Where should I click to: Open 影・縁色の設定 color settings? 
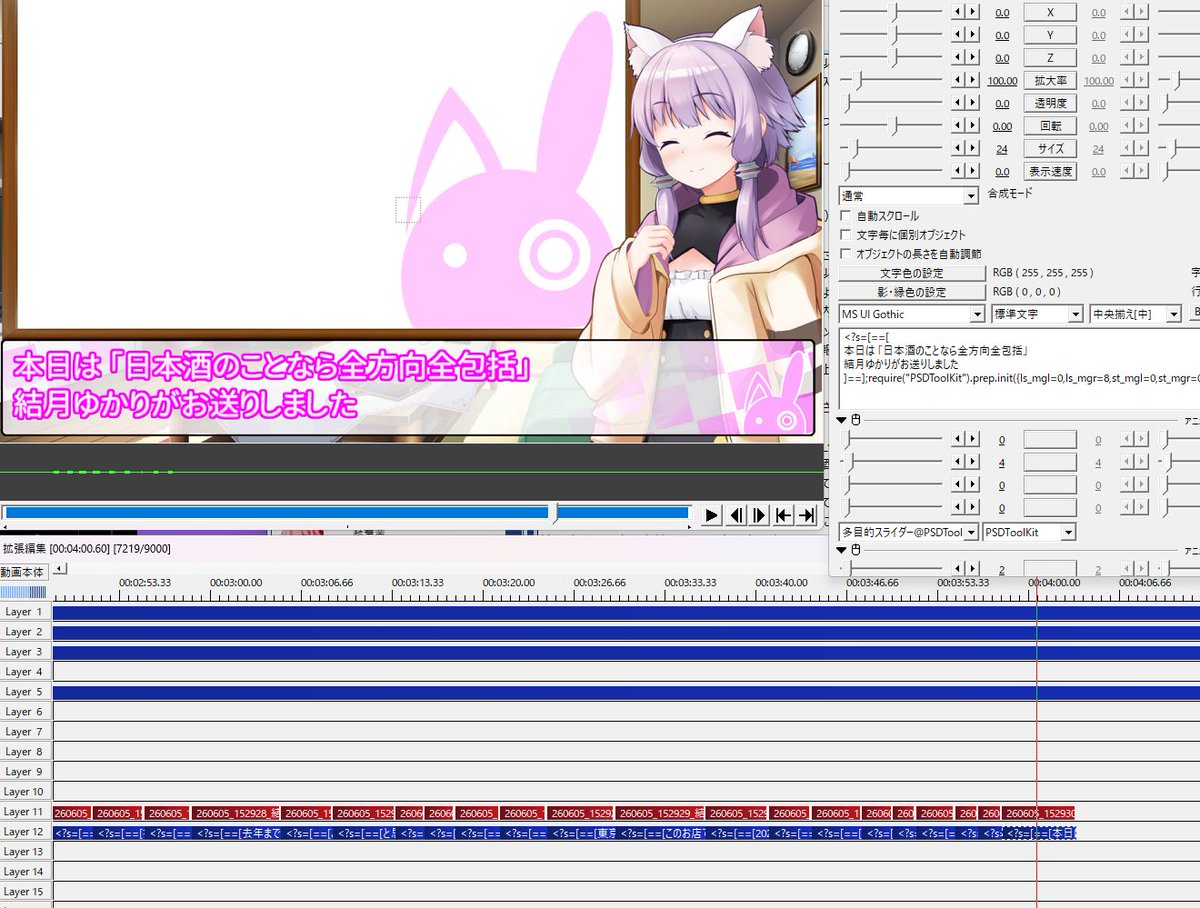tap(911, 292)
